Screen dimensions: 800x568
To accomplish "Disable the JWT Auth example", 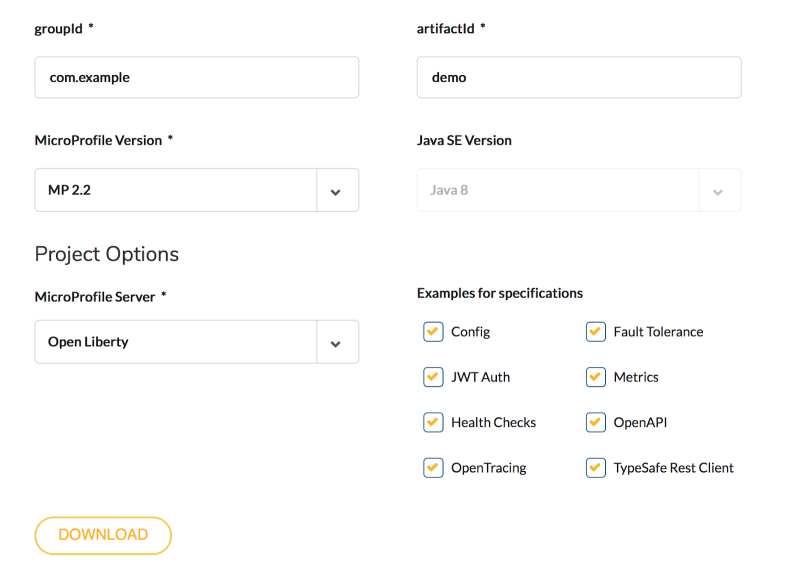I will point(433,377).
